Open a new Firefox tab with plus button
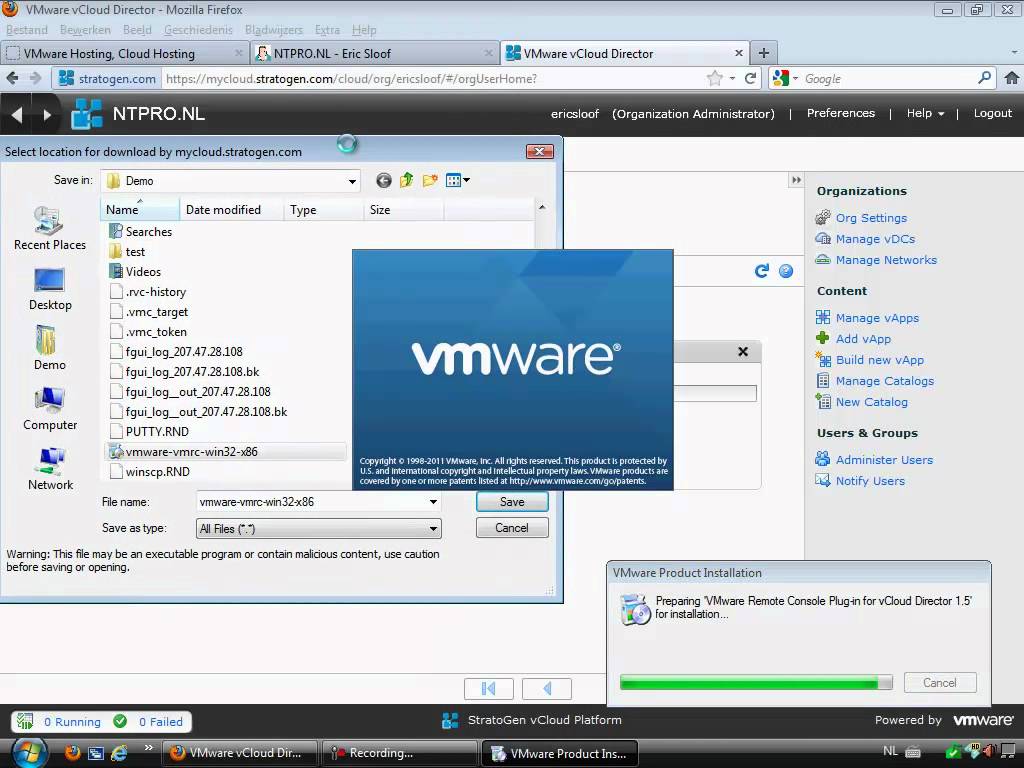This screenshot has height=768, width=1024. click(763, 53)
